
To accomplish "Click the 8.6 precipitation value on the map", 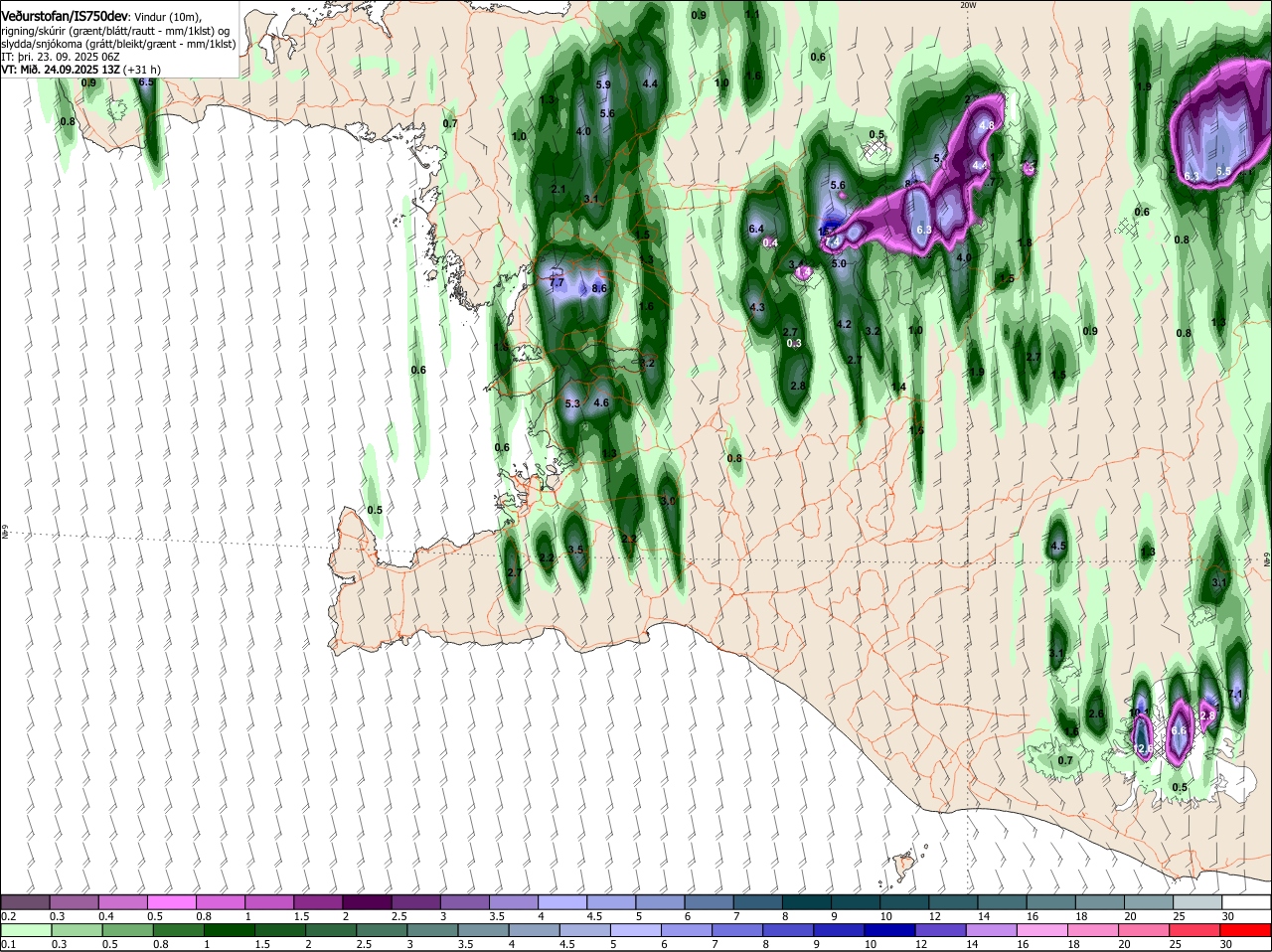I will tap(599, 289).
